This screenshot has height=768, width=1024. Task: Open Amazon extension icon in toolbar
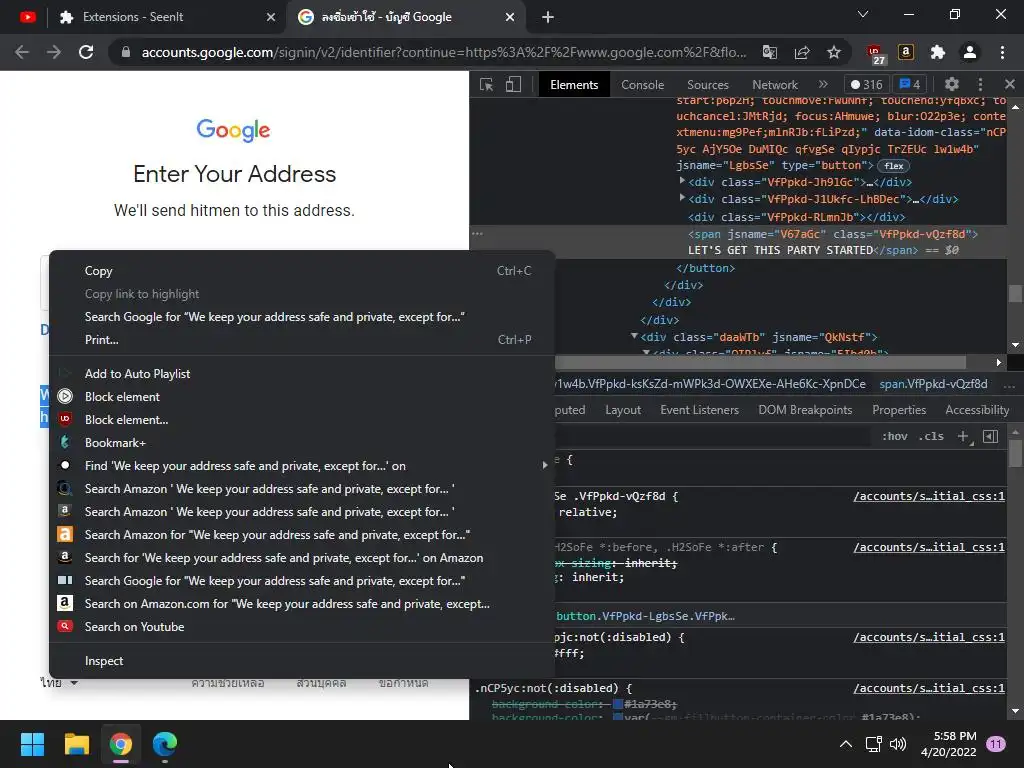[906, 52]
